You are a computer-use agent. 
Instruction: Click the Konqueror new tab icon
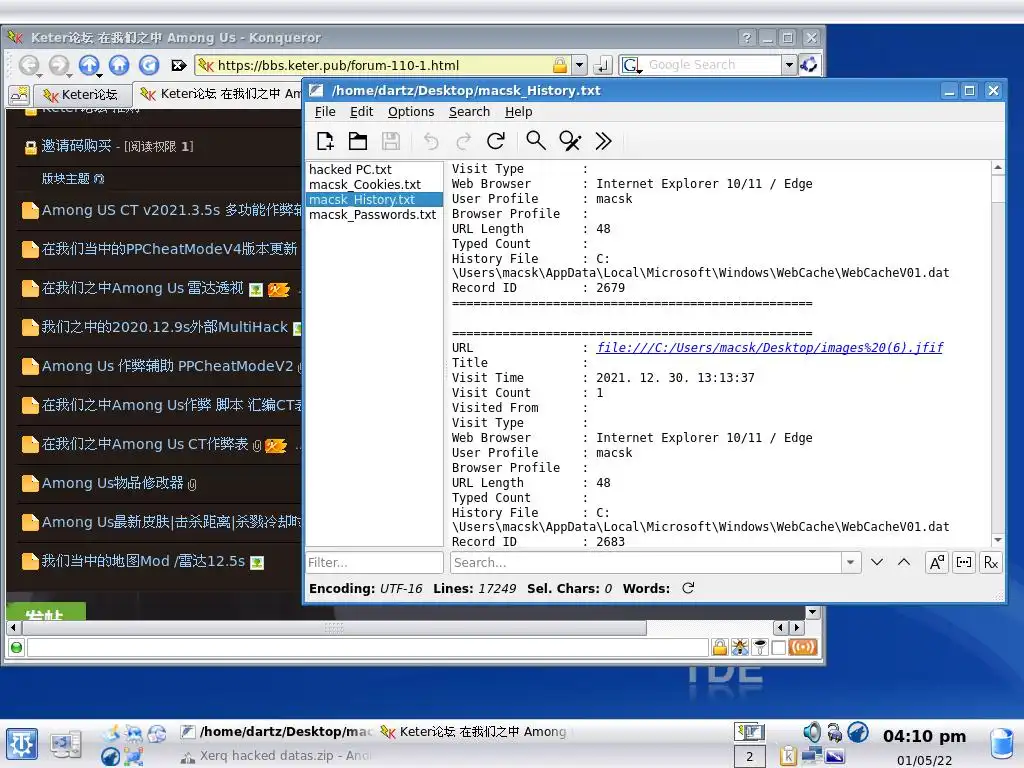click(x=19, y=95)
